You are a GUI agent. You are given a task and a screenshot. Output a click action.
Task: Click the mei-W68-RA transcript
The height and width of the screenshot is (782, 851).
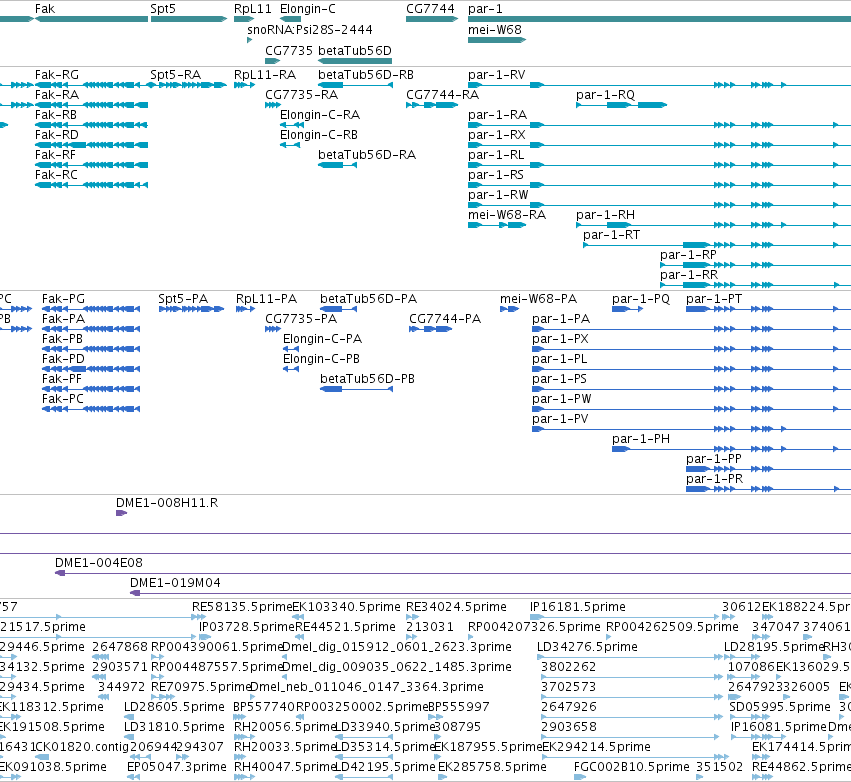point(497,225)
